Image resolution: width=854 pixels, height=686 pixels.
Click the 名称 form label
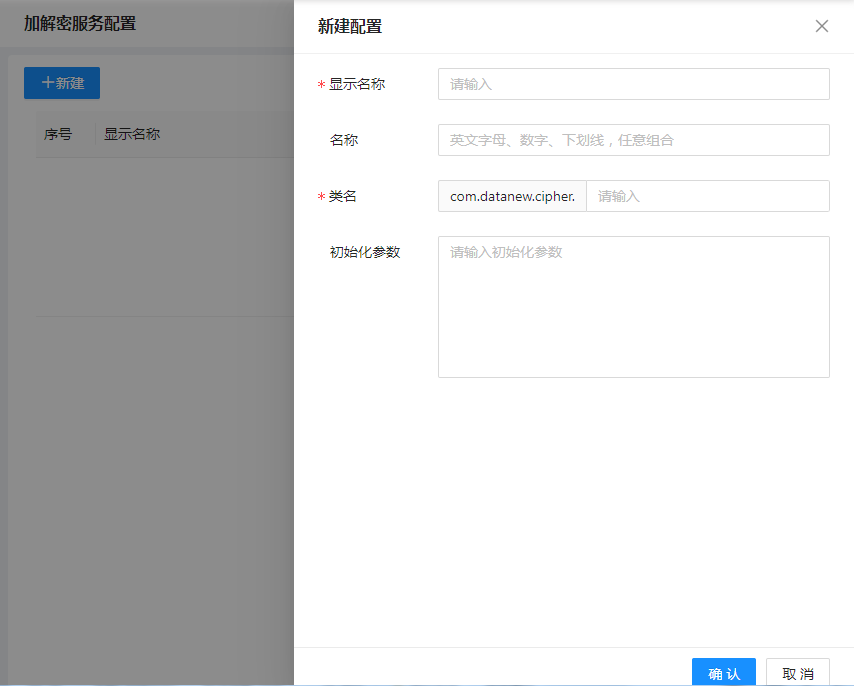pyautogui.click(x=344, y=140)
